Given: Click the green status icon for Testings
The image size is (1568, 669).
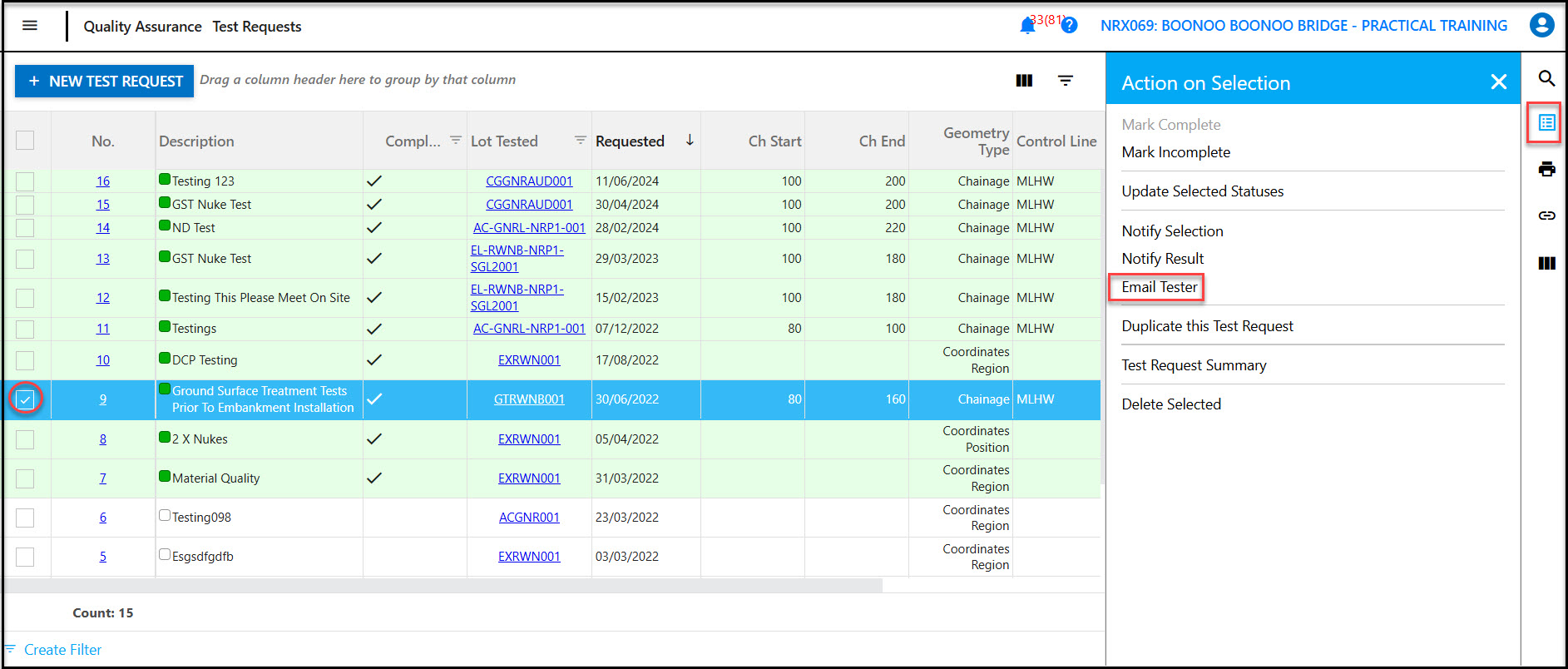Looking at the screenshot, I should (165, 327).
